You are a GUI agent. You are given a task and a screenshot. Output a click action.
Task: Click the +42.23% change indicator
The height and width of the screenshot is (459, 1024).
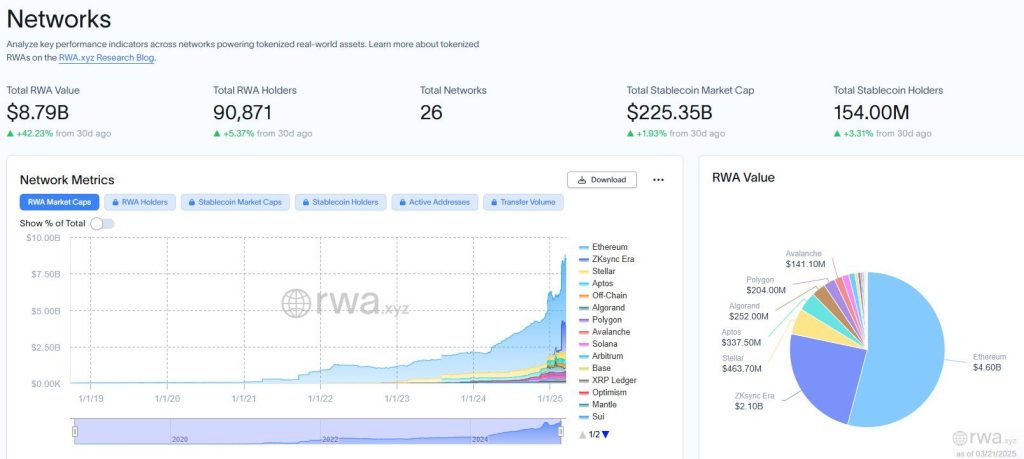[x=30, y=133]
